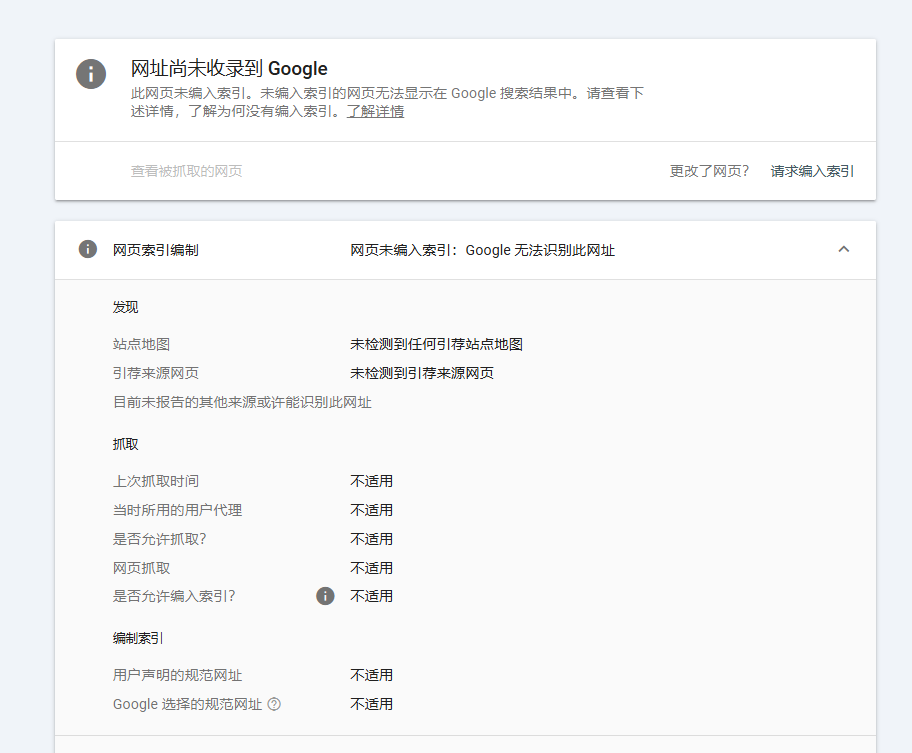Click the 当时所用的用户代理 label

pyautogui.click(x=177, y=511)
